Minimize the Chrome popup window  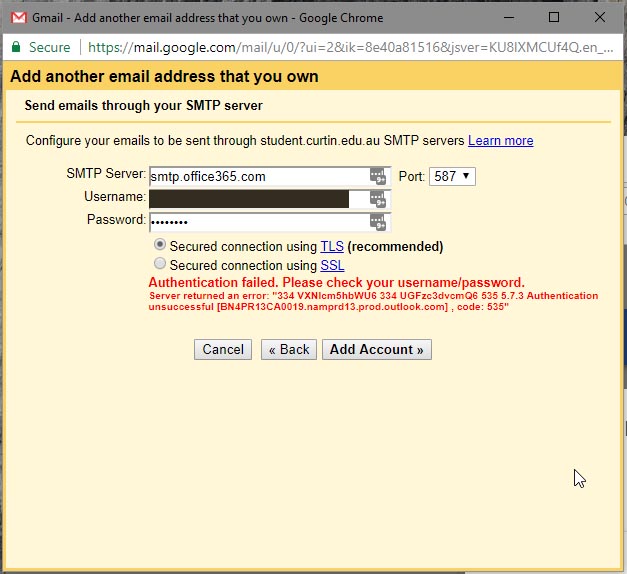coord(509,18)
